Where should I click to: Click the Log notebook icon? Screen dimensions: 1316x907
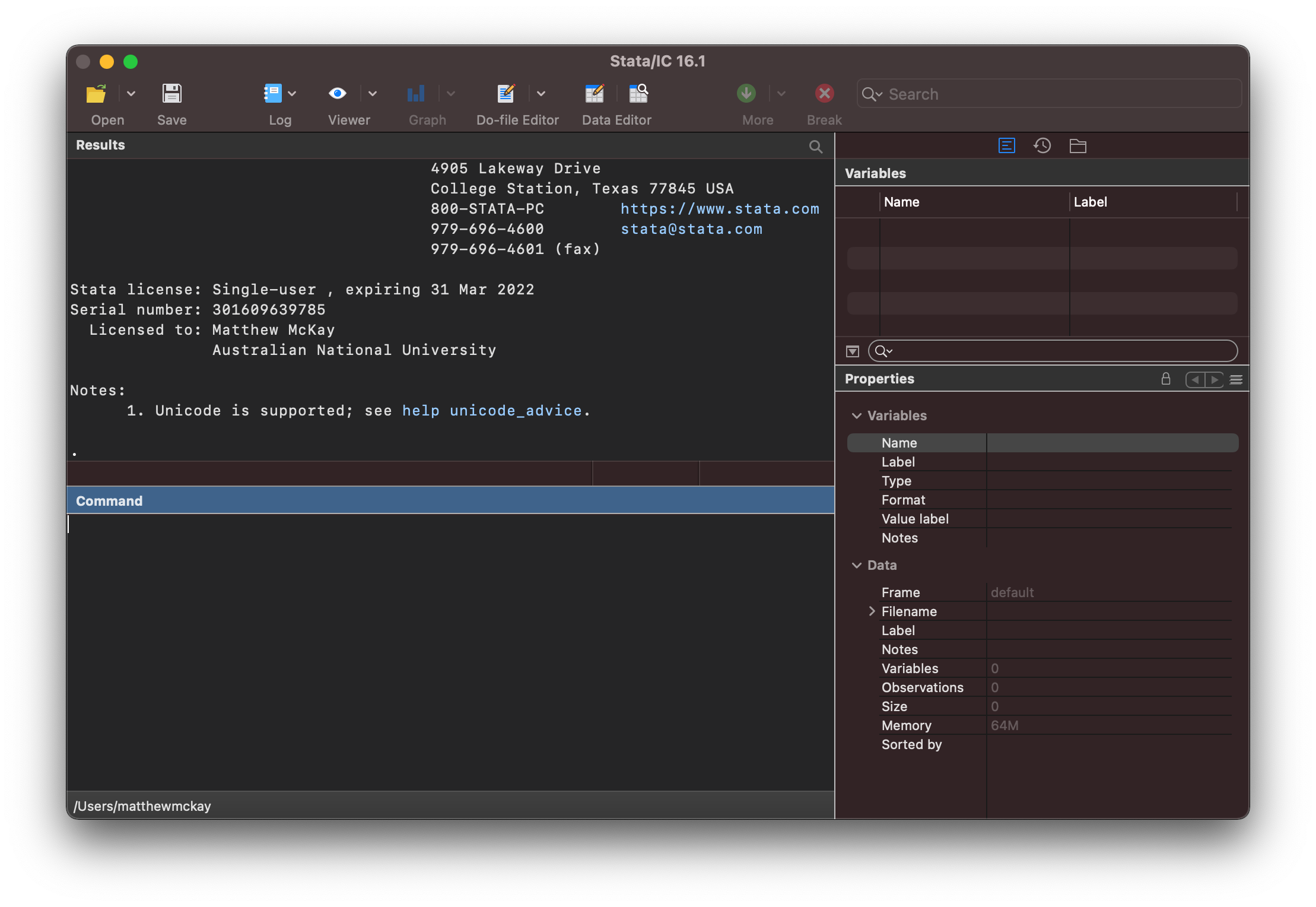click(x=272, y=94)
